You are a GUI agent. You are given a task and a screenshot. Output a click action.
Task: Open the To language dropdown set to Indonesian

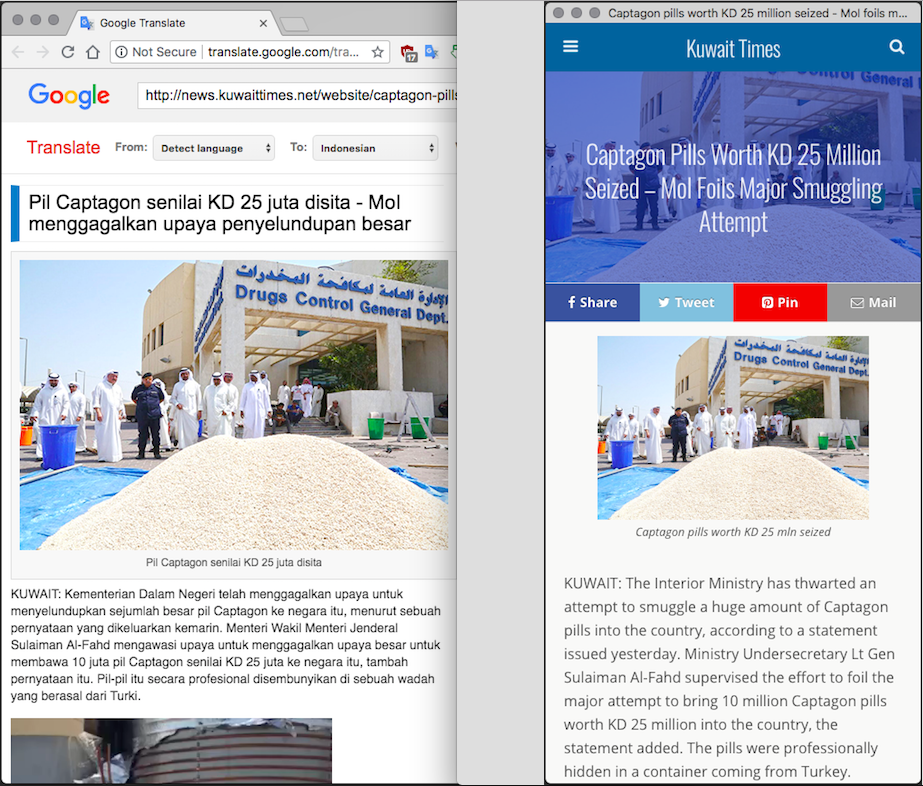(376, 148)
